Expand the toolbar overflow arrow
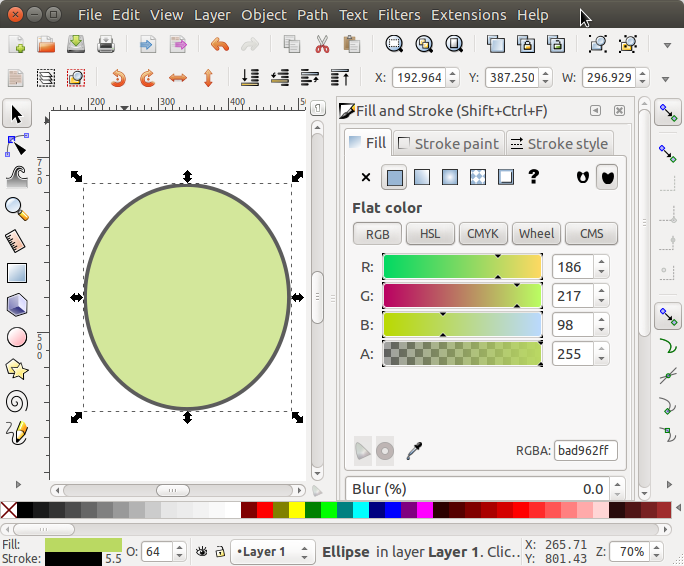The width and height of the screenshot is (684, 566). 667,45
